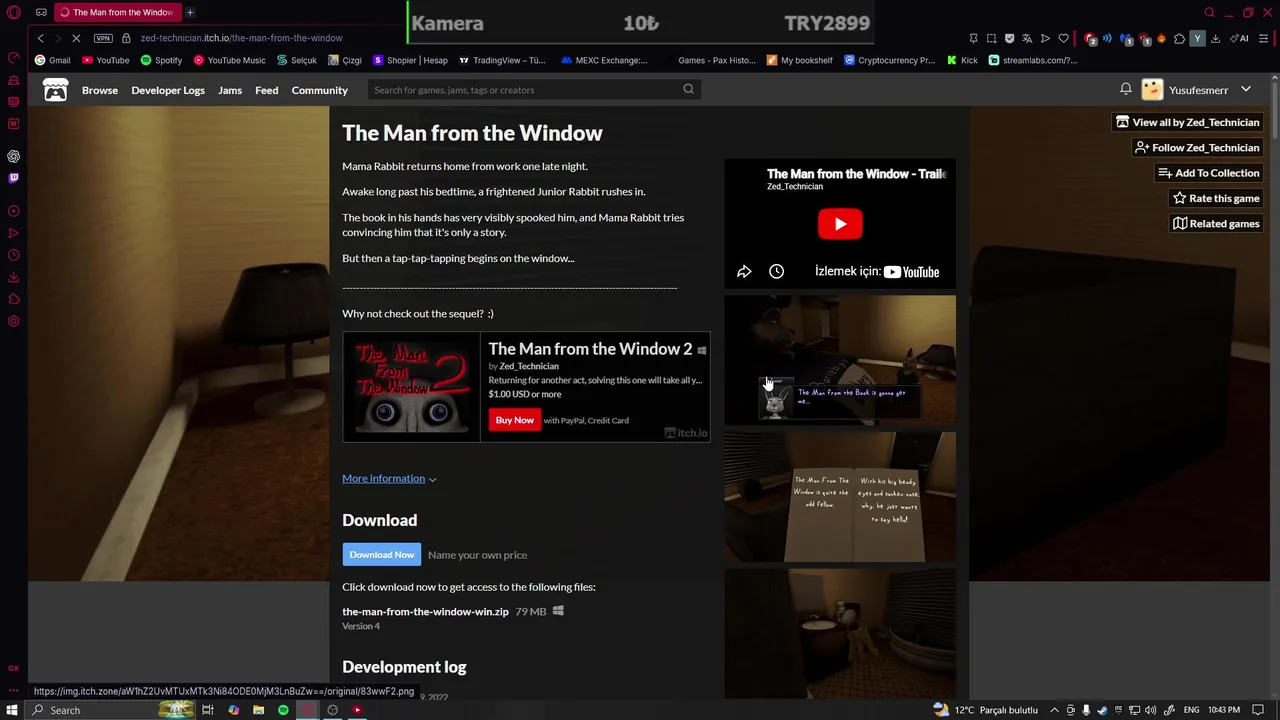
Task: Go to Jams page
Action: tap(230, 90)
